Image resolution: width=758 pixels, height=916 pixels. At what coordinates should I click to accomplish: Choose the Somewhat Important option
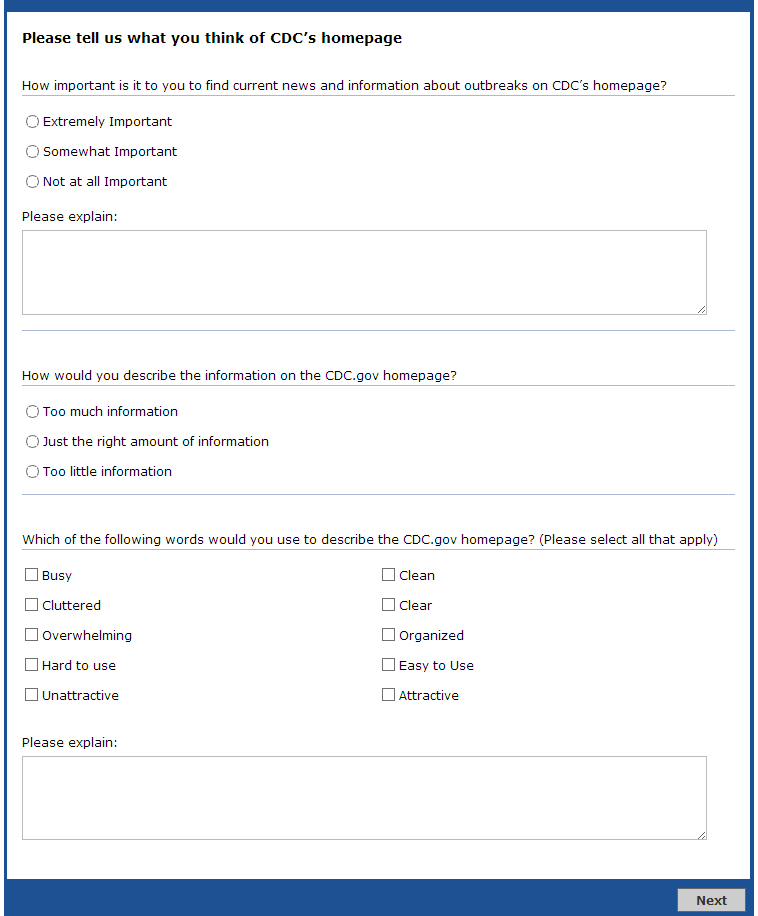pyautogui.click(x=33, y=152)
